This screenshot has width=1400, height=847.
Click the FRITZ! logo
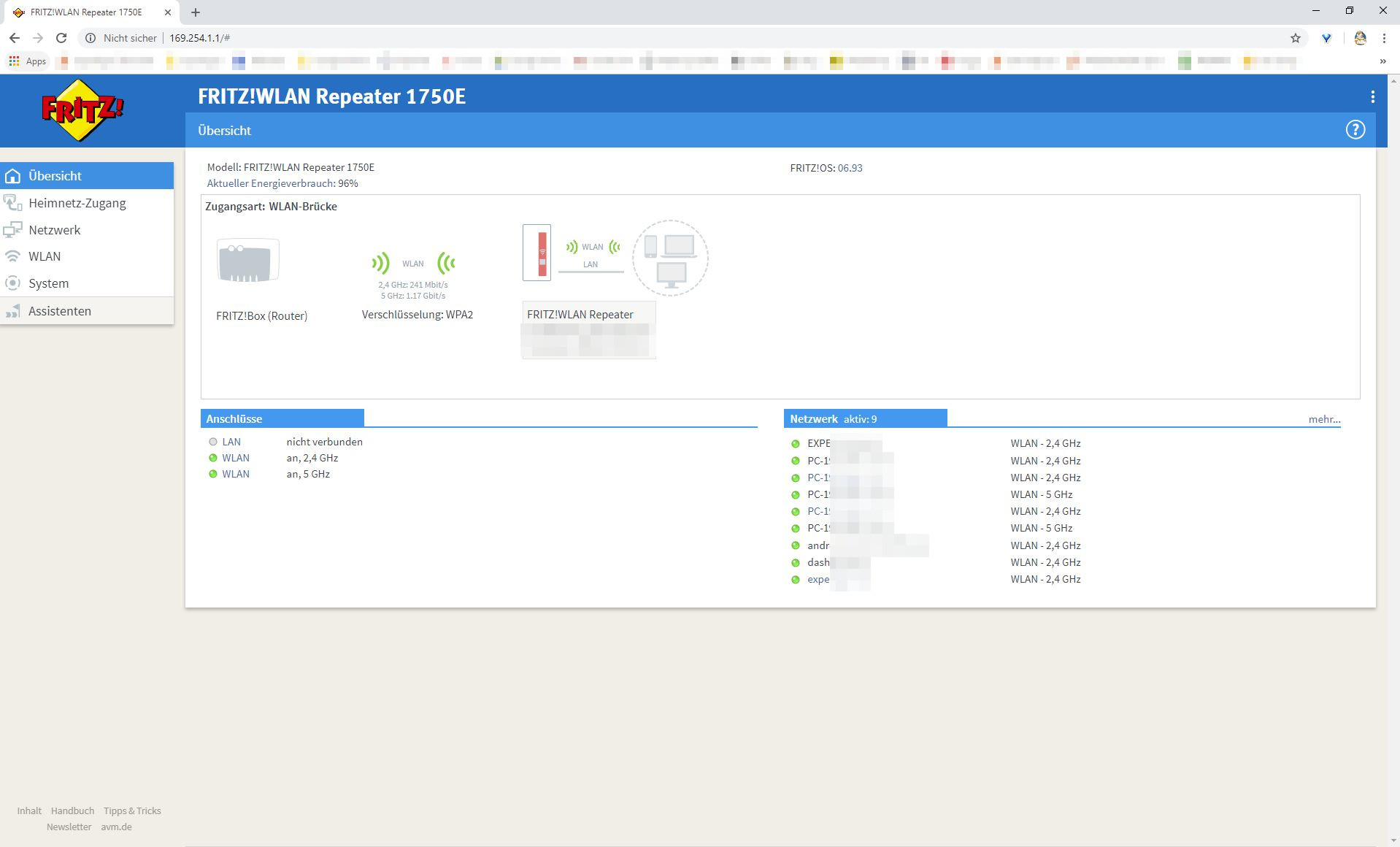tap(82, 110)
